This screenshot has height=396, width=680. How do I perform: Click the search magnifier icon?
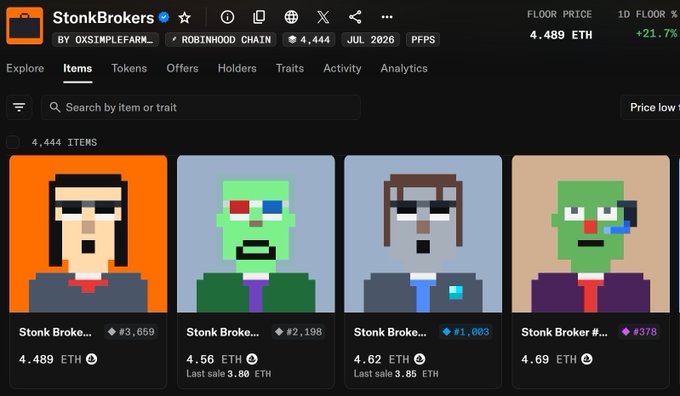(x=55, y=107)
